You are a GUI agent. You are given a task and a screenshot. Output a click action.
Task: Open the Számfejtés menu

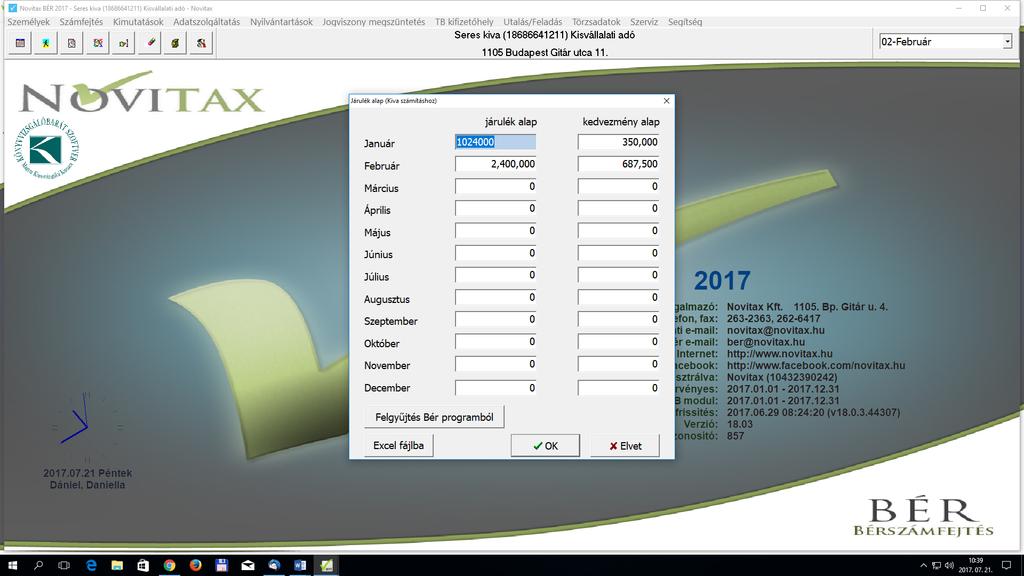(82, 22)
